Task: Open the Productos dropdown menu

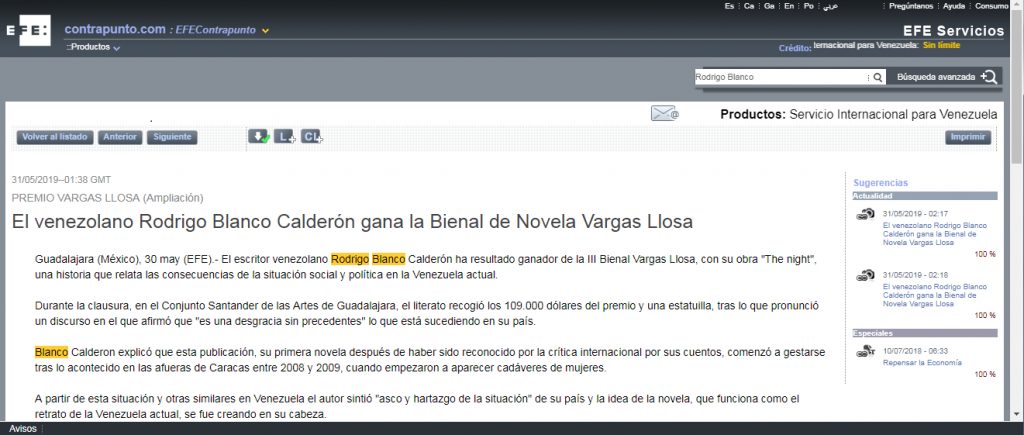Action: coord(116,48)
